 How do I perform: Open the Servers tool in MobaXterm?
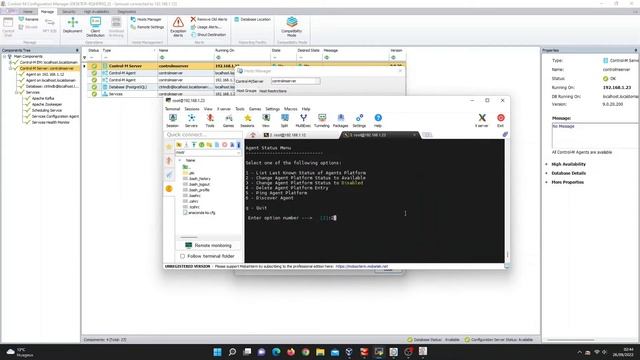pyautogui.click(x=191, y=120)
